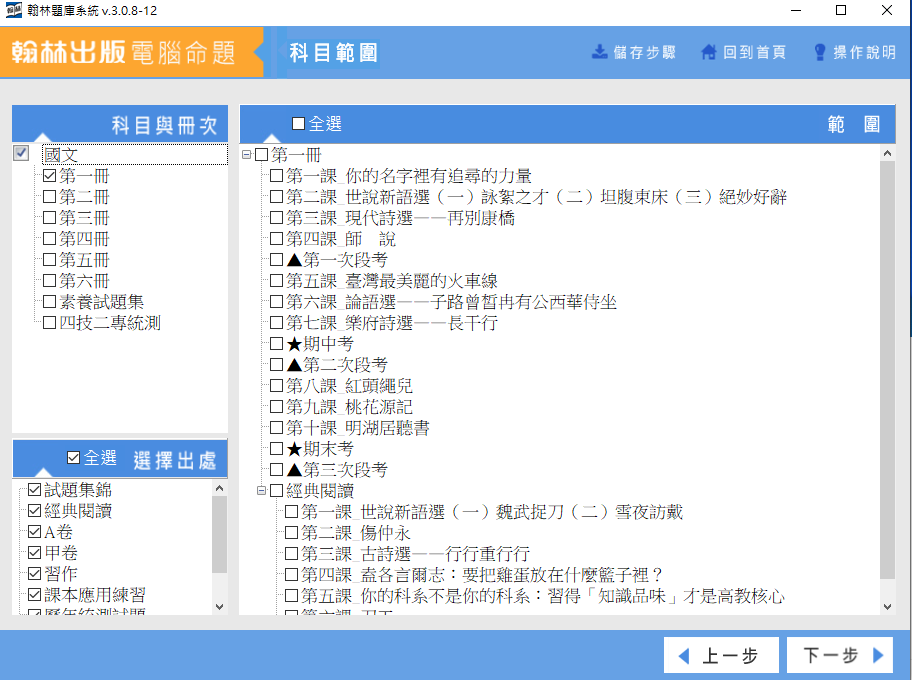Click the left arrow on 上一步
The height and width of the screenshot is (680, 912).
coord(684,656)
